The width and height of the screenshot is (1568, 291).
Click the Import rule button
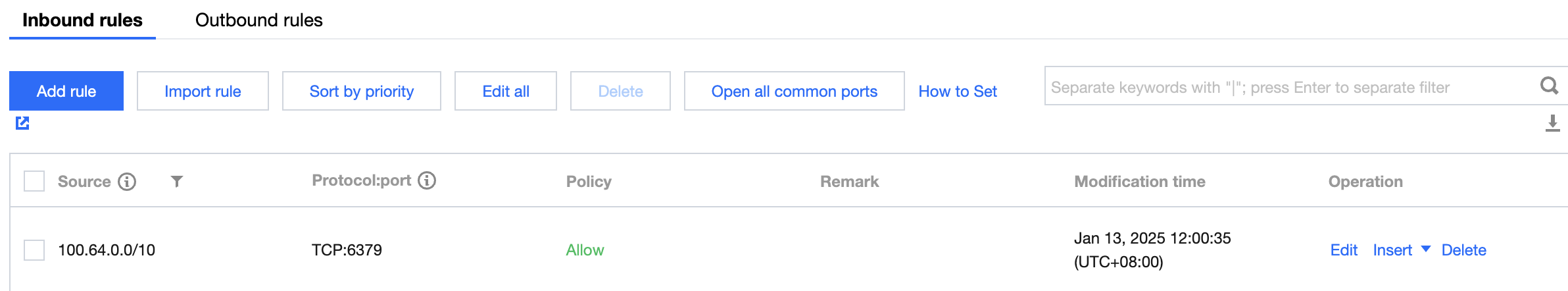203,91
